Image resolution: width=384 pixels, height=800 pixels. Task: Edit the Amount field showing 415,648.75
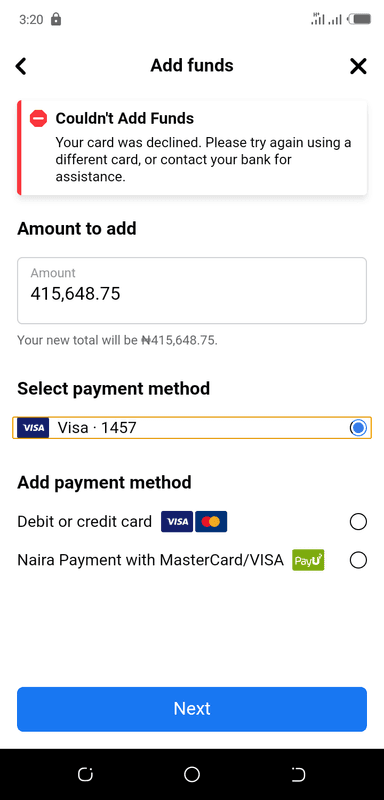[x=192, y=290]
